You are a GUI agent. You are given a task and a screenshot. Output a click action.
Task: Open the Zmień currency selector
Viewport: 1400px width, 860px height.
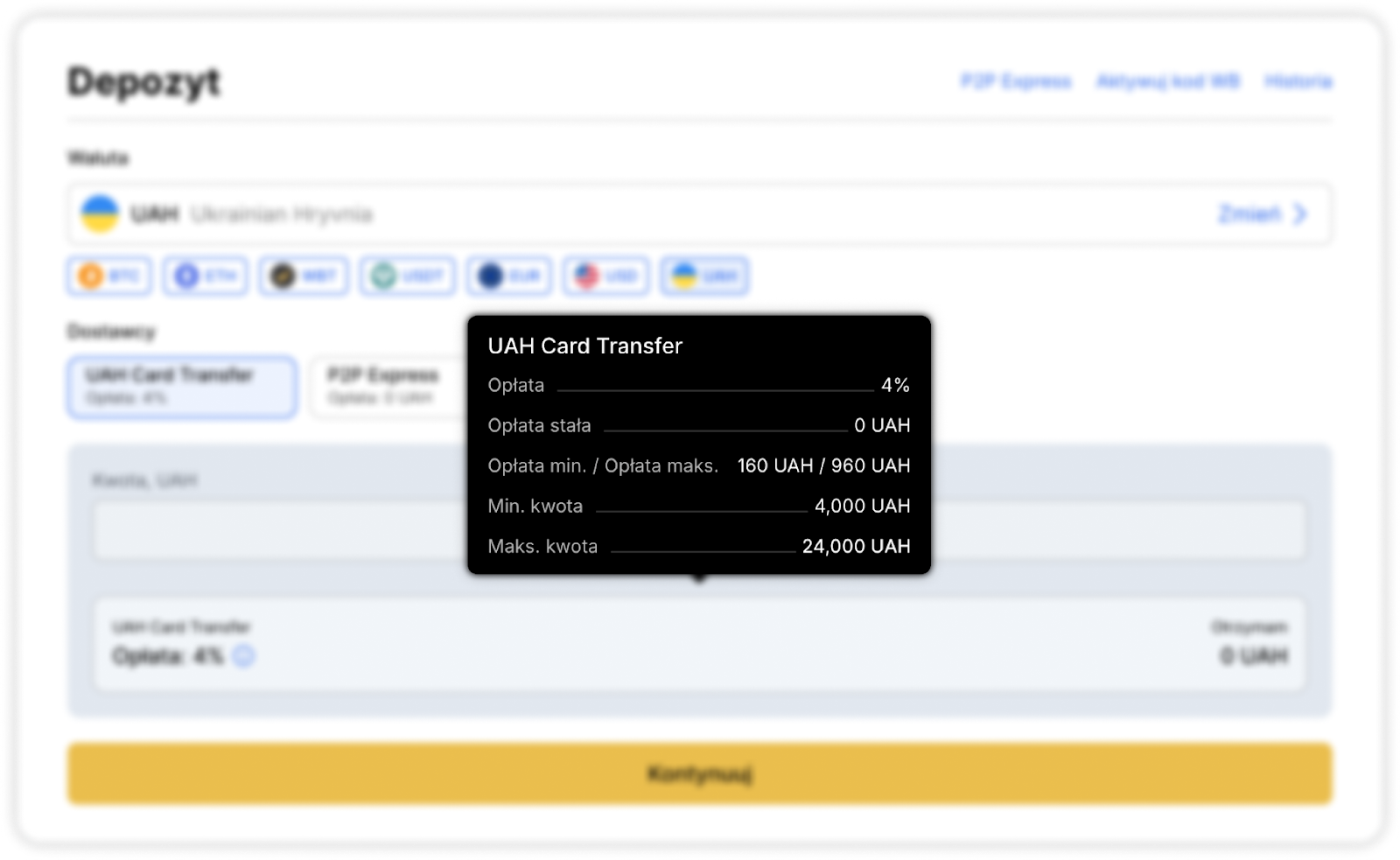coord(1249,214)
